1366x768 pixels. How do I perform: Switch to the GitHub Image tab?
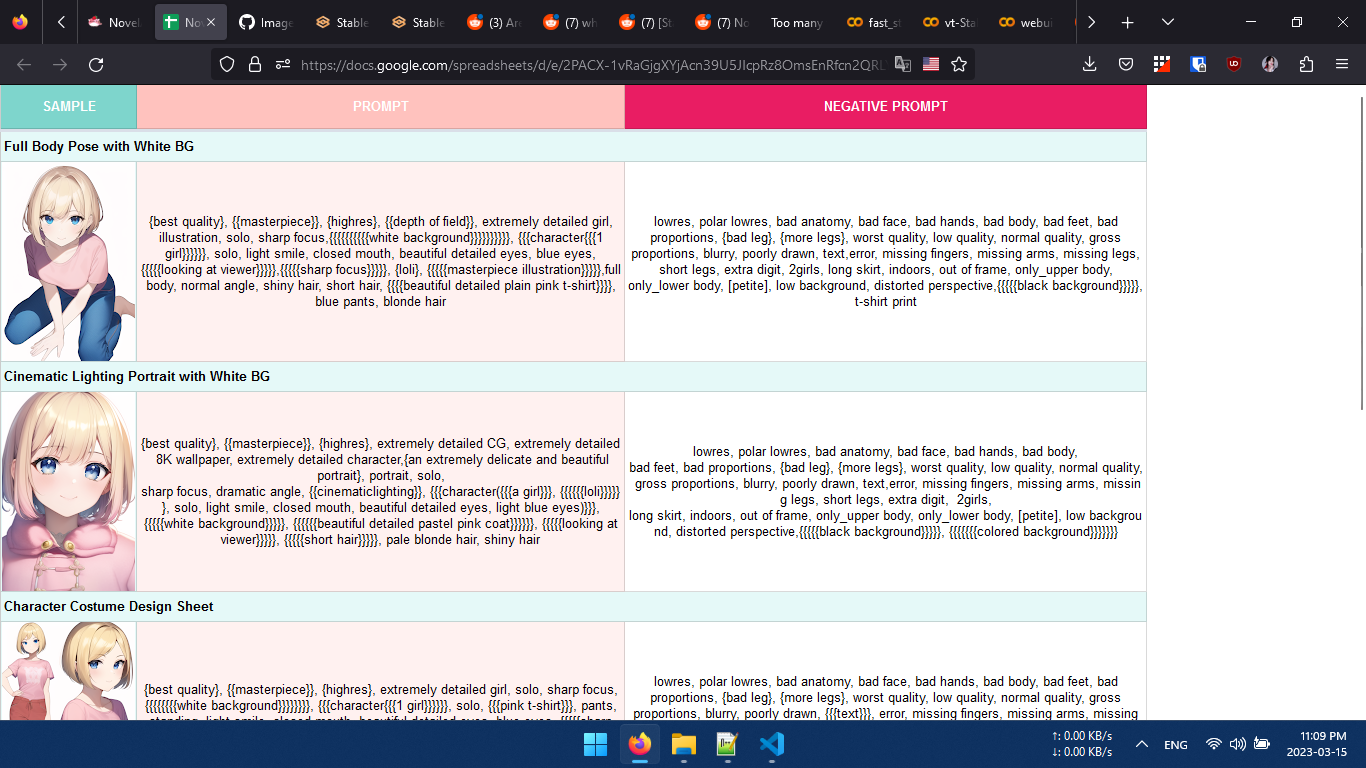point(265,21)
